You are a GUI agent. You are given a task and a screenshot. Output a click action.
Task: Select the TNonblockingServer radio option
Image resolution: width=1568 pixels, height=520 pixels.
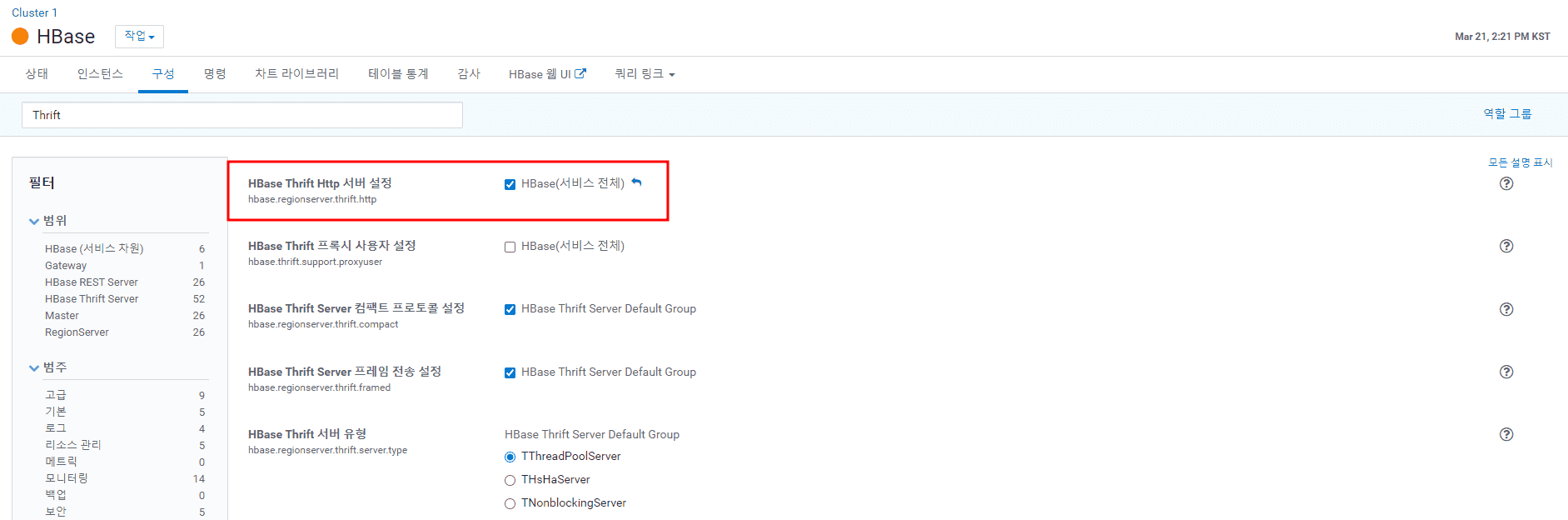(510, 503)
